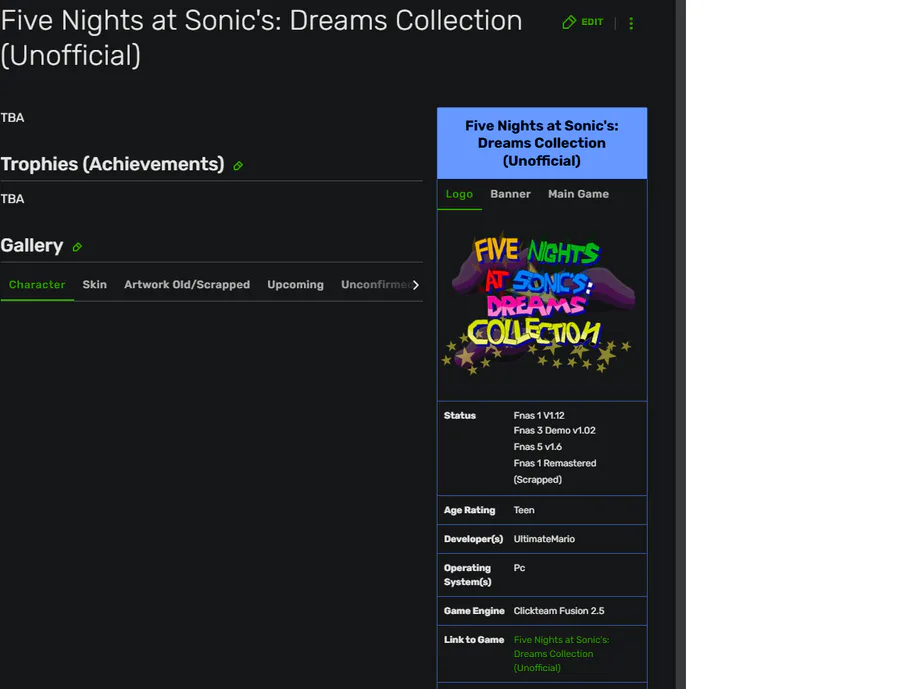Click the page title heading

tap(262, 38)
